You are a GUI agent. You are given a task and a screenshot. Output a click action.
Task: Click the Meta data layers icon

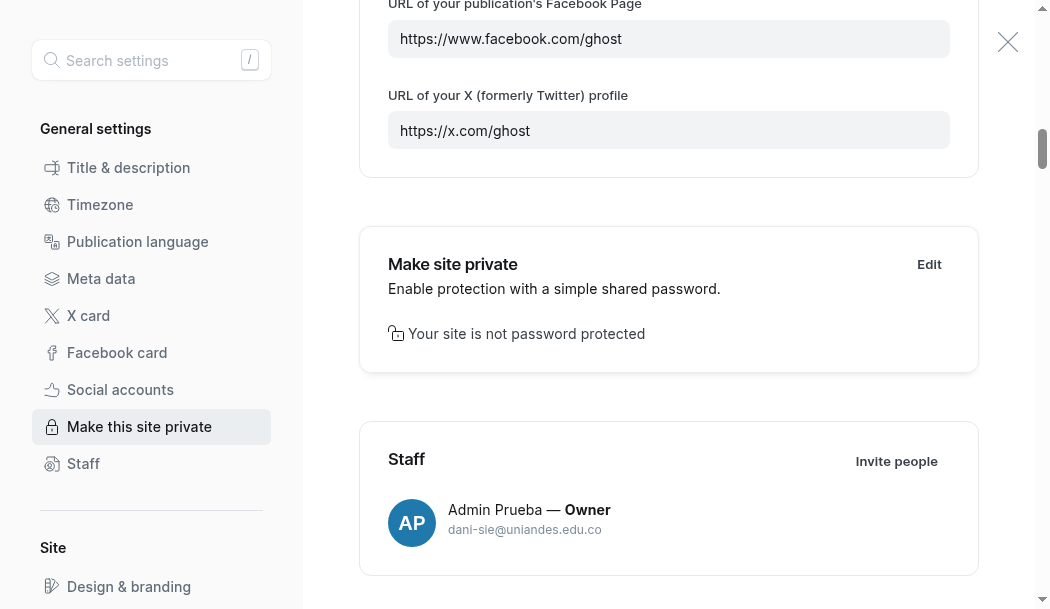tap(52, 279)
